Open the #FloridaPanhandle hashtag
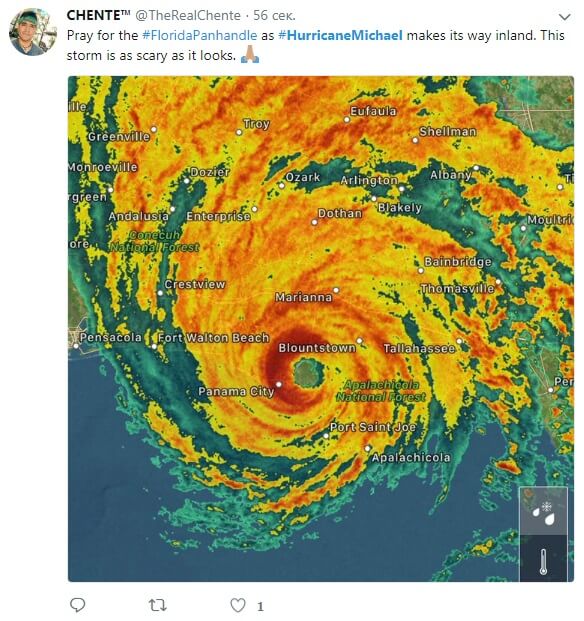 click(200, 35)
